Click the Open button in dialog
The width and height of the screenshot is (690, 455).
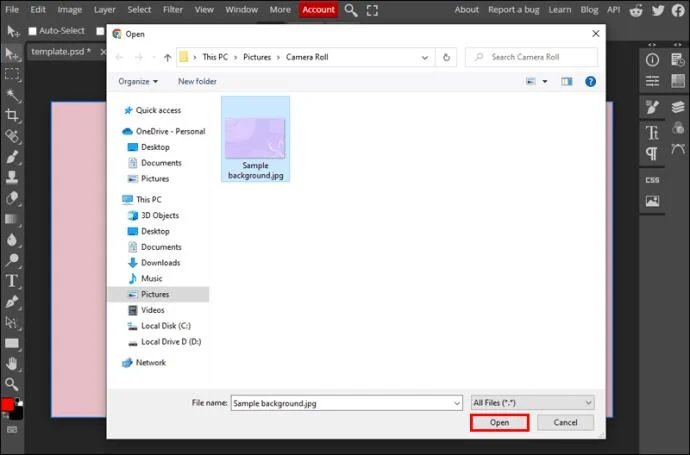pyautogui.click(x=499, y=422)
